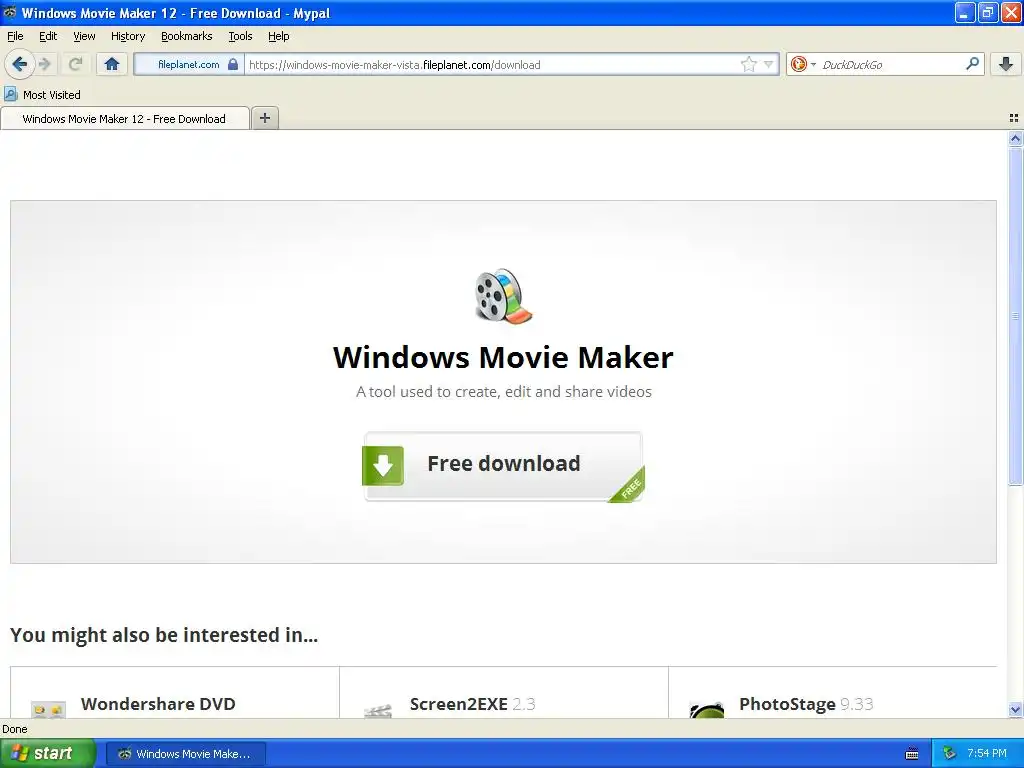1024x768 pixels.
Task: Click the Free download button label
Action: (504, 463)
